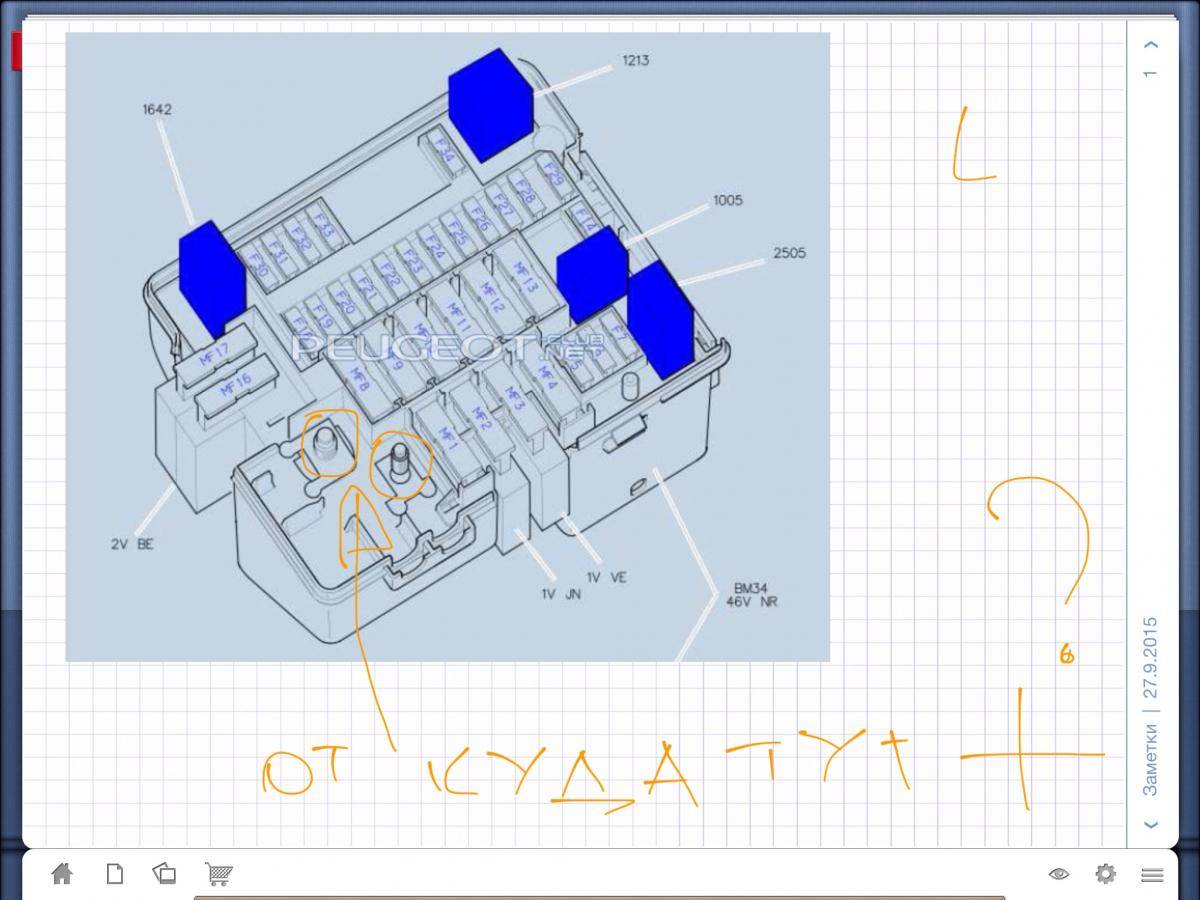1200x900 pixels.
Task: Click the red bookmark marker at the left edge
Action: [x=16, y=50]
